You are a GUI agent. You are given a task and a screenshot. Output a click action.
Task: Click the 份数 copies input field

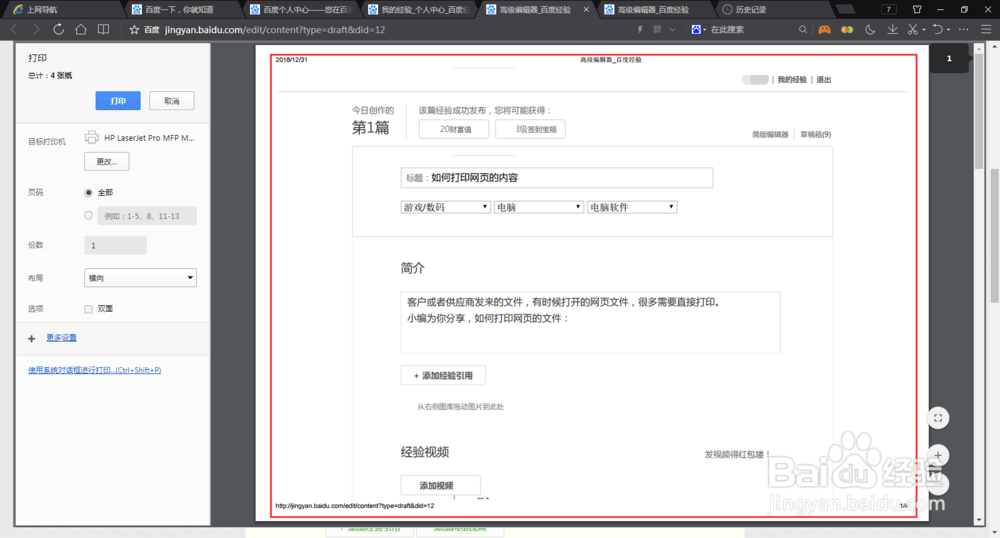[115, 245]
